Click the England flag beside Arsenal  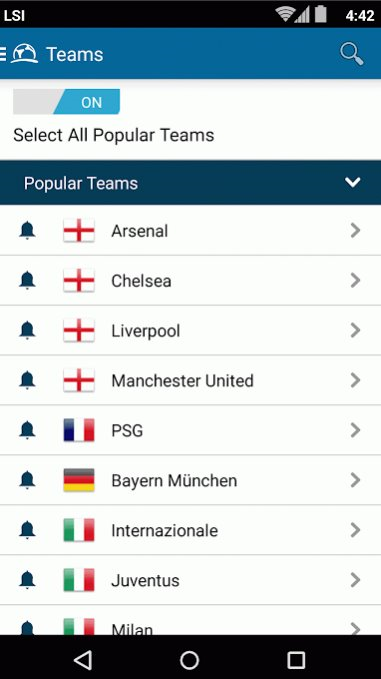[79, 230]
